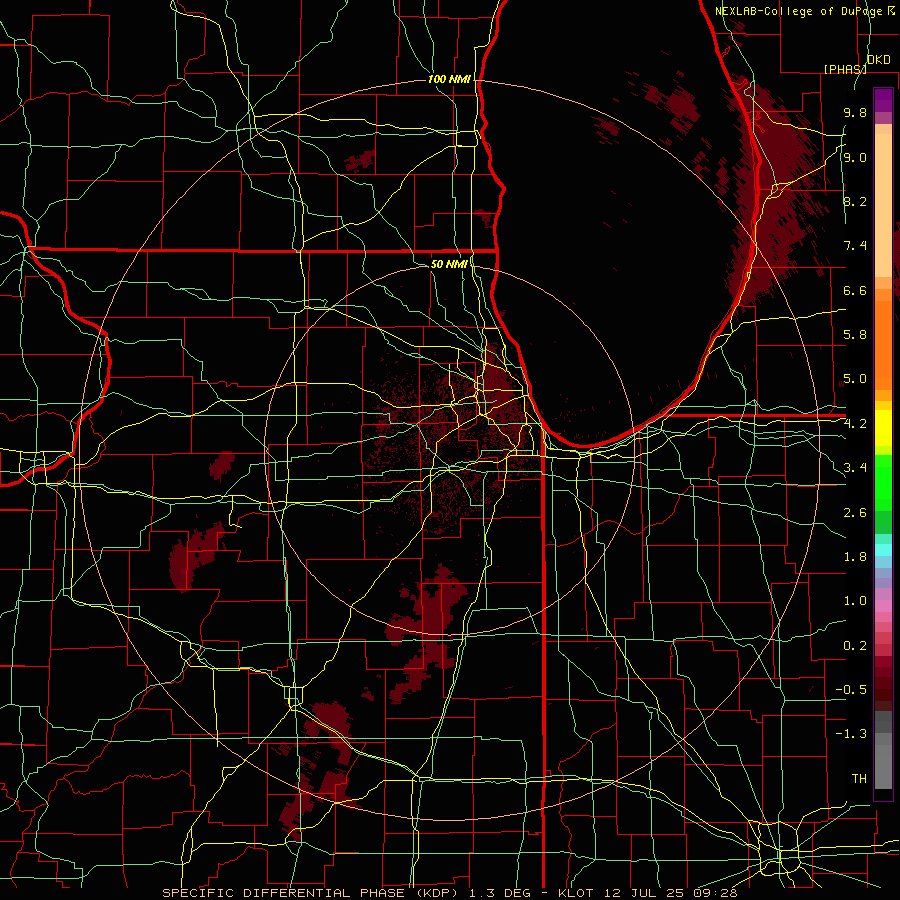Click the 'KLOT 12 JUL 25 09:28' timestamp
Image resolution: width=900 pixels, height=900 pixels.
(647, 893)
